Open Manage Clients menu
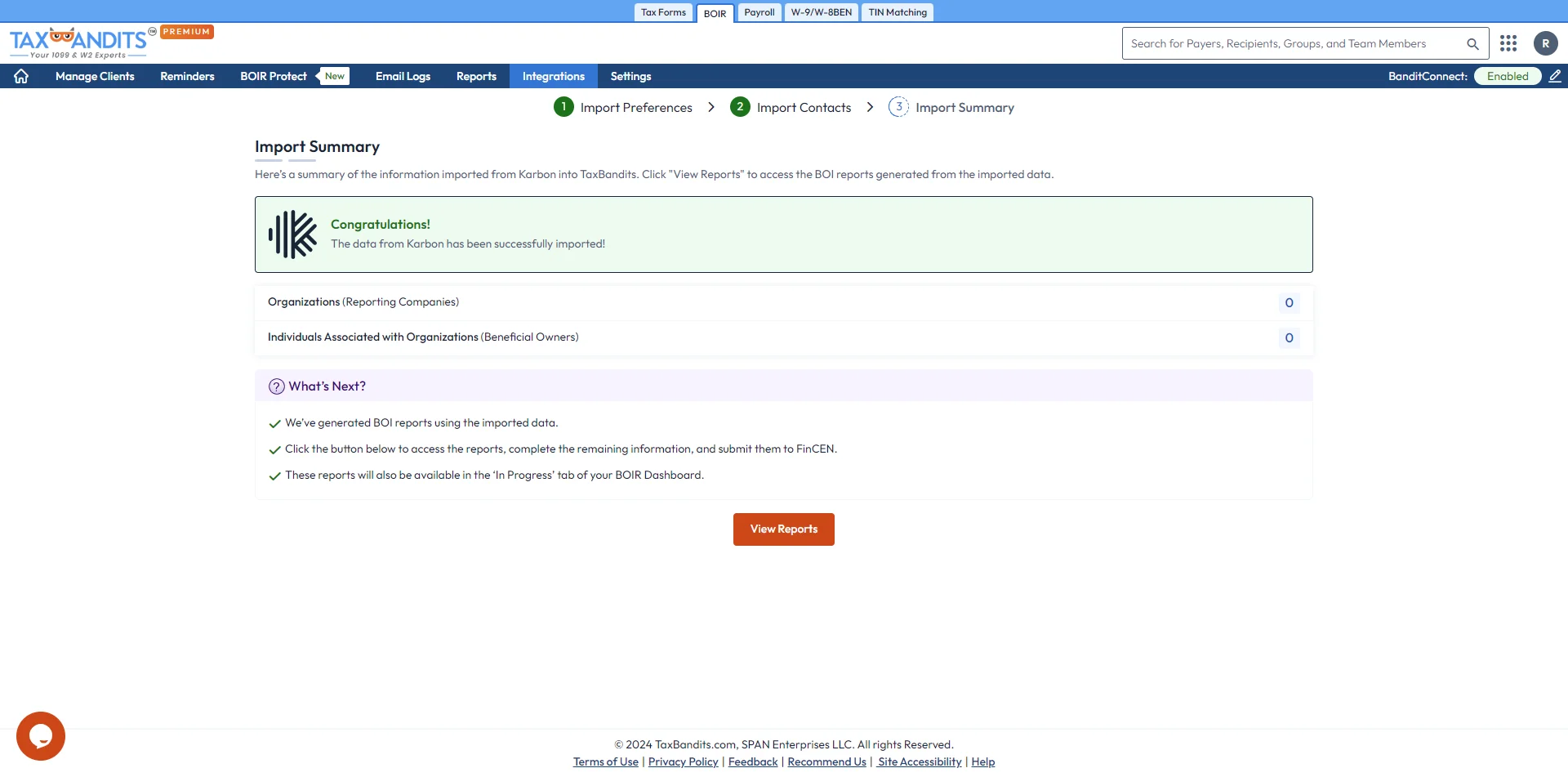This screenshot has width=1568, height=777. point(95,76)
